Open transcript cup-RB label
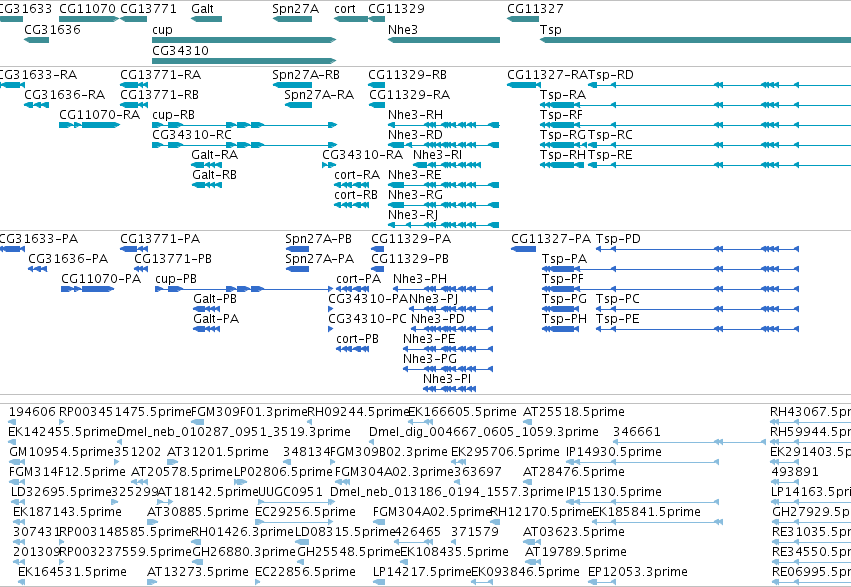This screenshot has width=851, height=587. click(173, 115)
